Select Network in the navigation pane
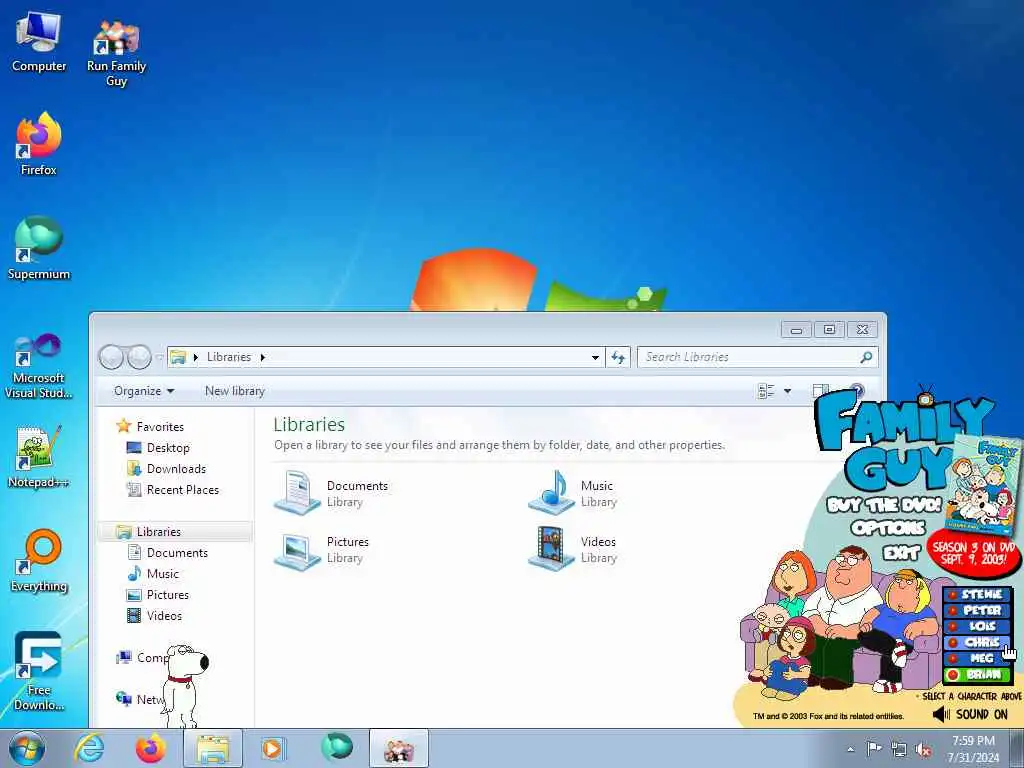Screen dimensions: 1024x768 [x=139, y=699]
